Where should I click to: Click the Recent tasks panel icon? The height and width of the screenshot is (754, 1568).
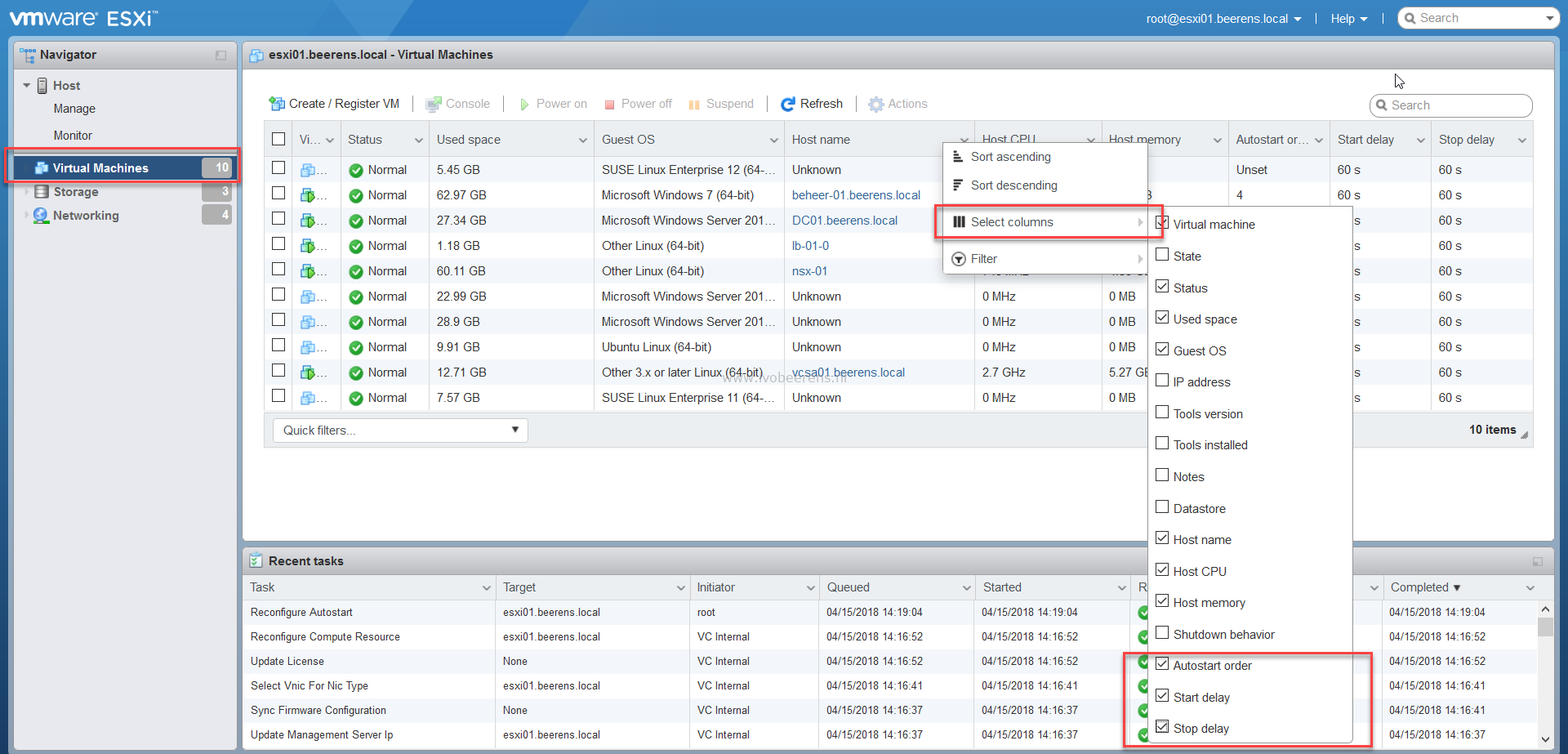(x=256, y=560)
